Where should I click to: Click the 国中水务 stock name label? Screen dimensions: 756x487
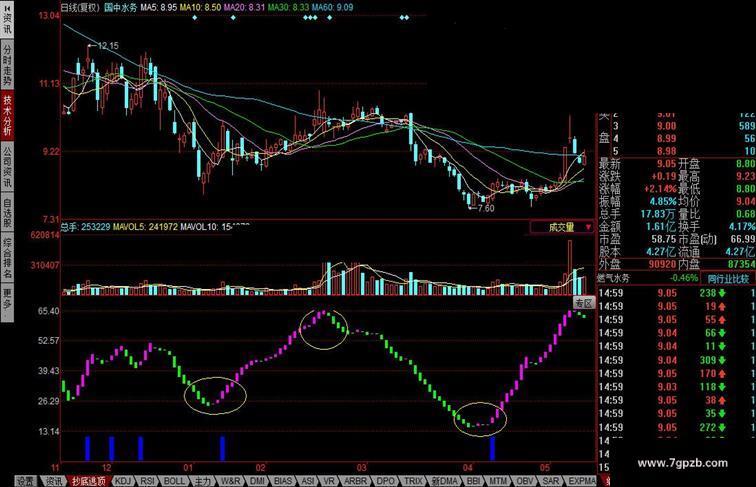tap(121, 7)
